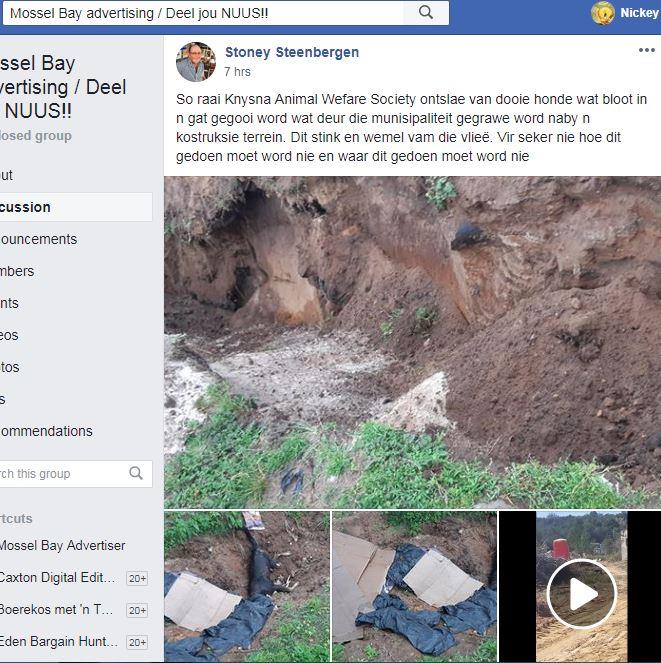The image size is (661, 663).
Task: Click the top search field with group name
Action: tap(203, 13)
